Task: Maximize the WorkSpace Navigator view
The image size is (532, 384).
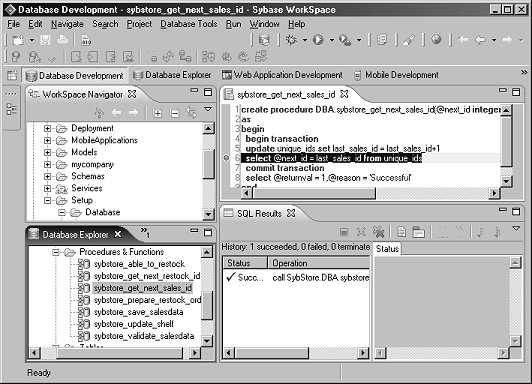Action: tap(208, 92)
